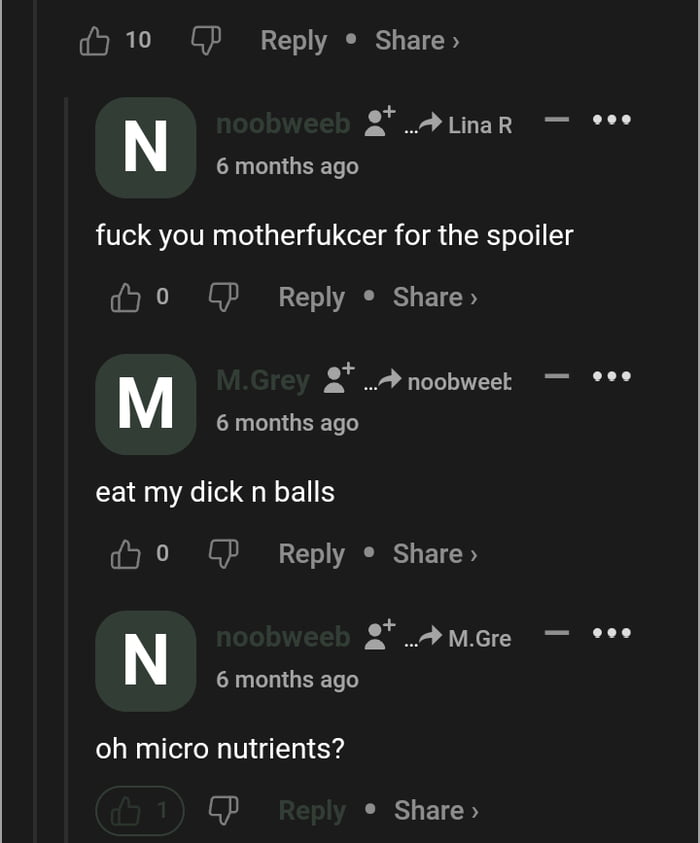Upvote the 'motherfukcer for the spoiler' comment
700x843 pixels.
point(126,298)
